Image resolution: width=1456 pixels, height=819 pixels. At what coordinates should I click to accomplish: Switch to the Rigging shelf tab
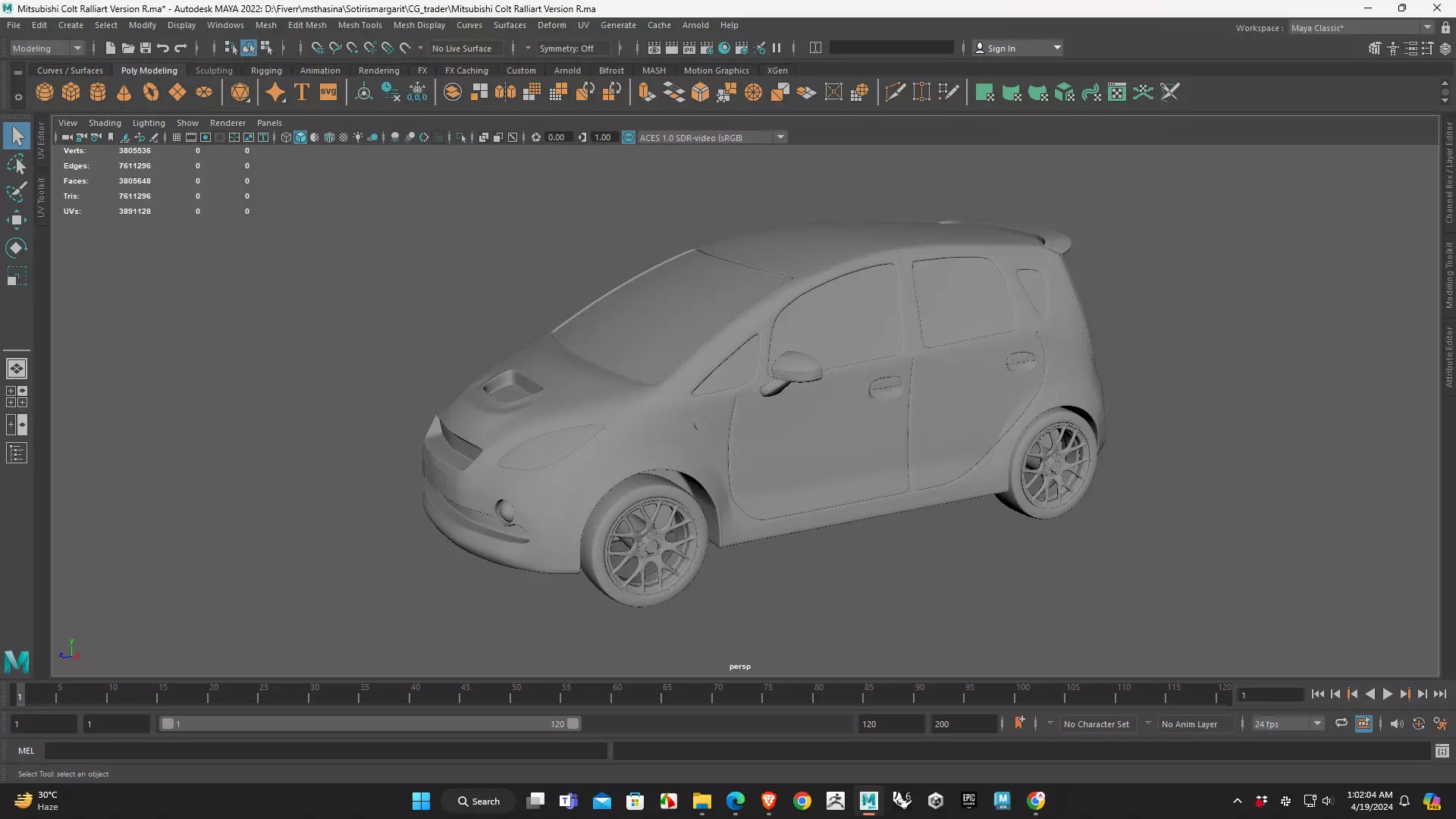pyautogui.click(x=266, y=71)
